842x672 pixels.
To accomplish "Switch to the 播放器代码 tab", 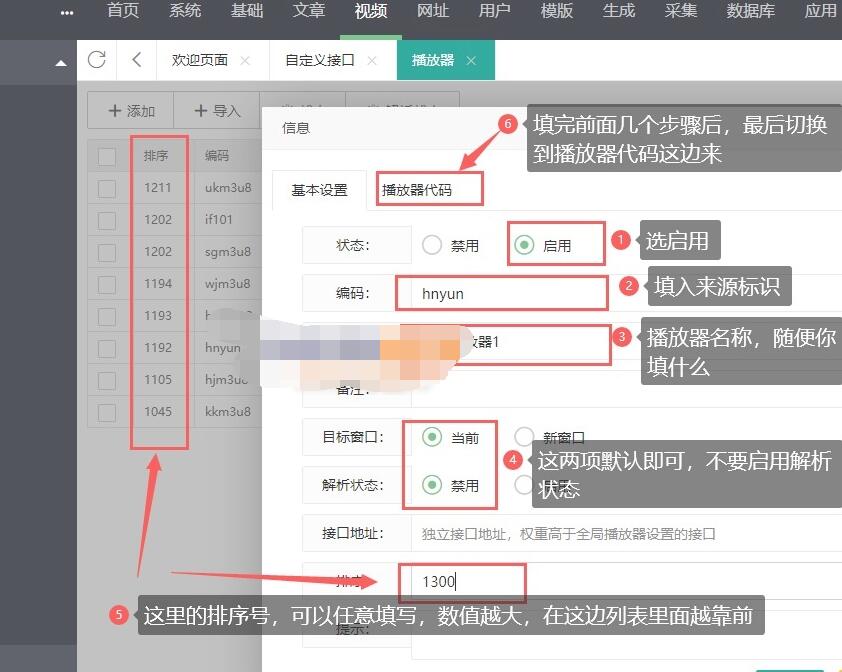I will tap(417, 190).
